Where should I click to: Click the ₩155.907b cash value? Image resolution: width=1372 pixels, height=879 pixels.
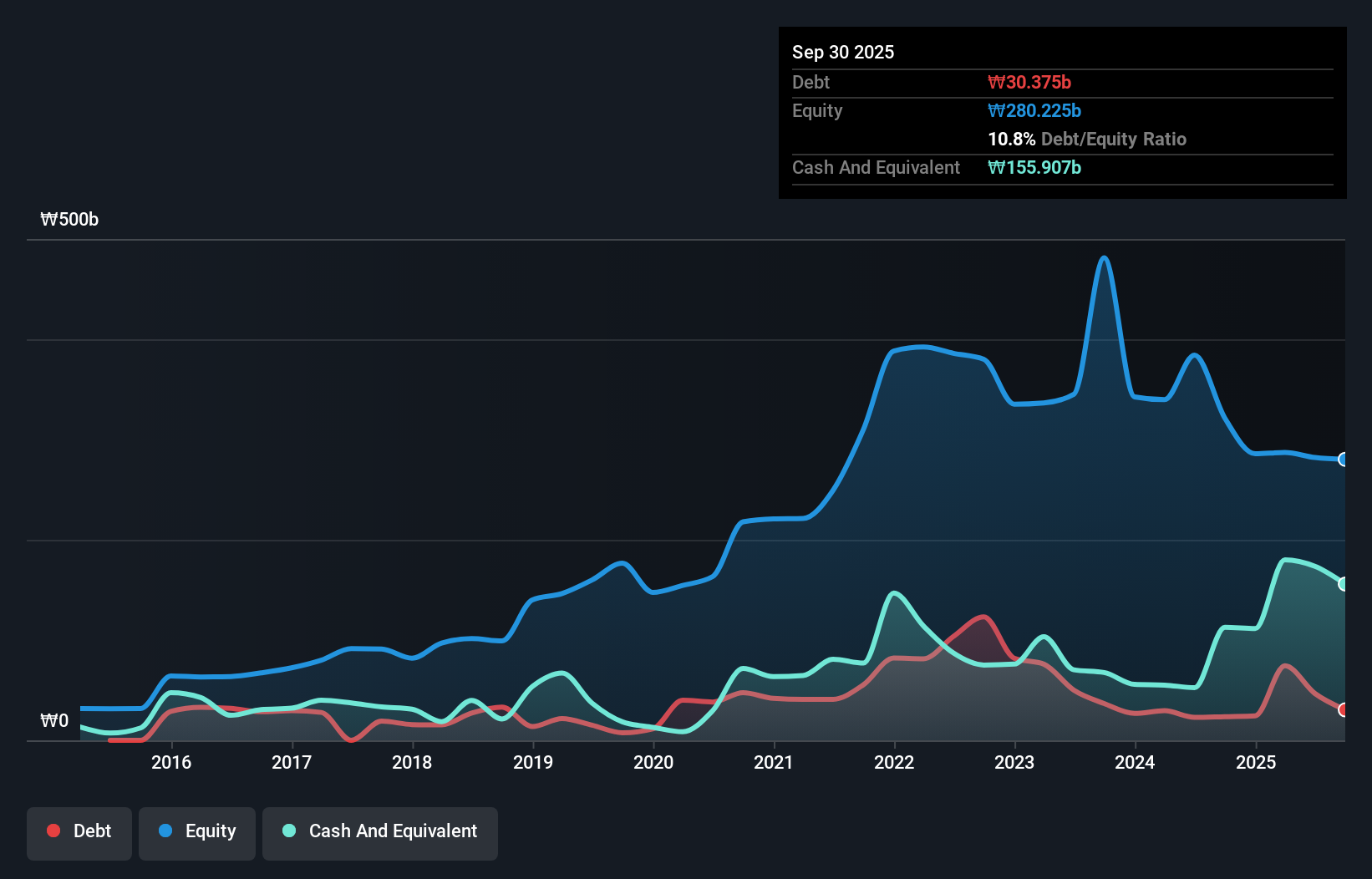point(1034,167)
